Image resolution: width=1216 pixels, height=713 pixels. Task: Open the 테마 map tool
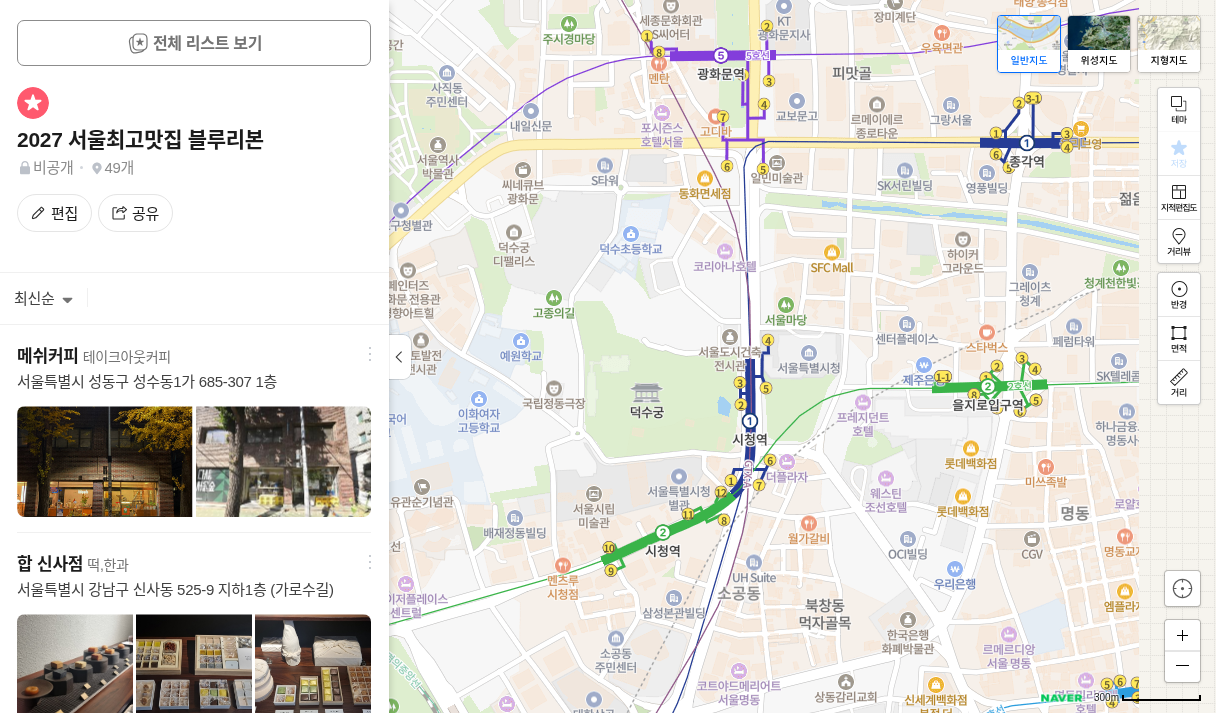tap(1179, 110)
